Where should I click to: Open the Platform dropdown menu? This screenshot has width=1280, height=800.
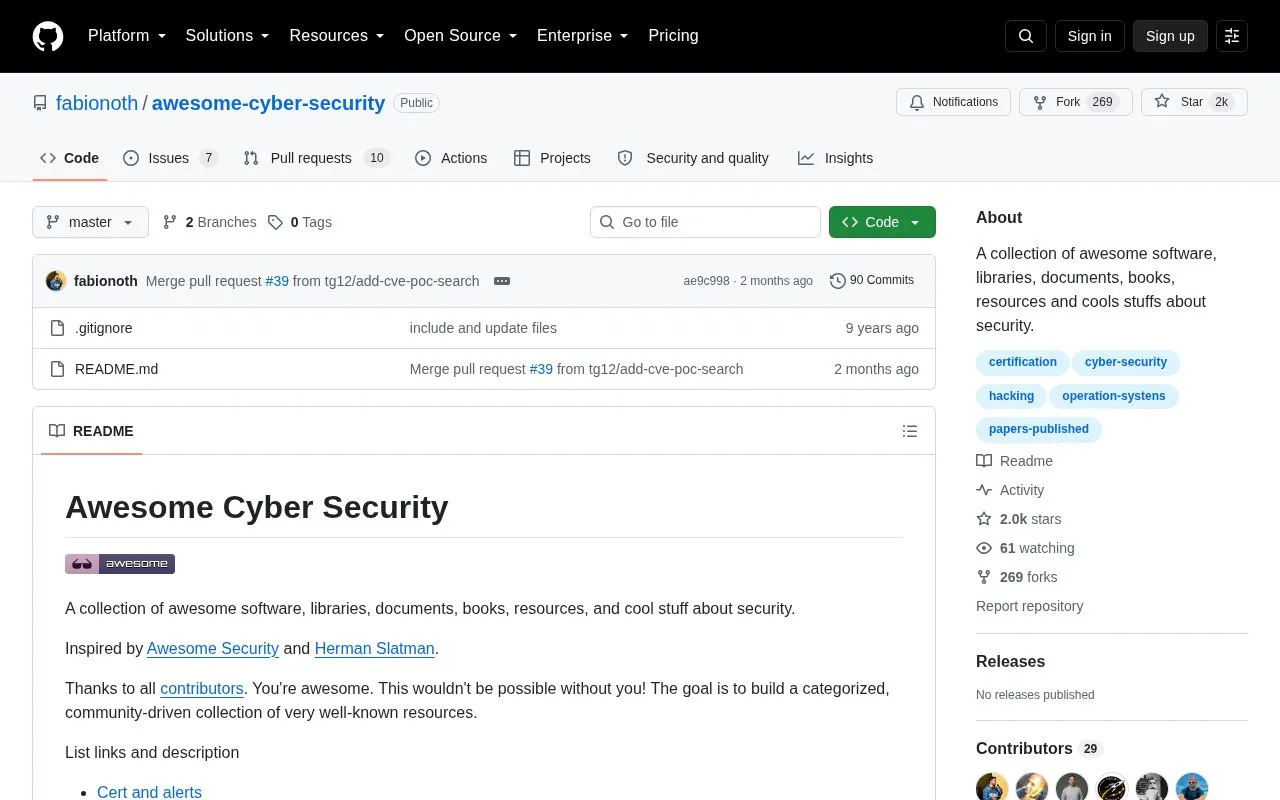(127, 36)
